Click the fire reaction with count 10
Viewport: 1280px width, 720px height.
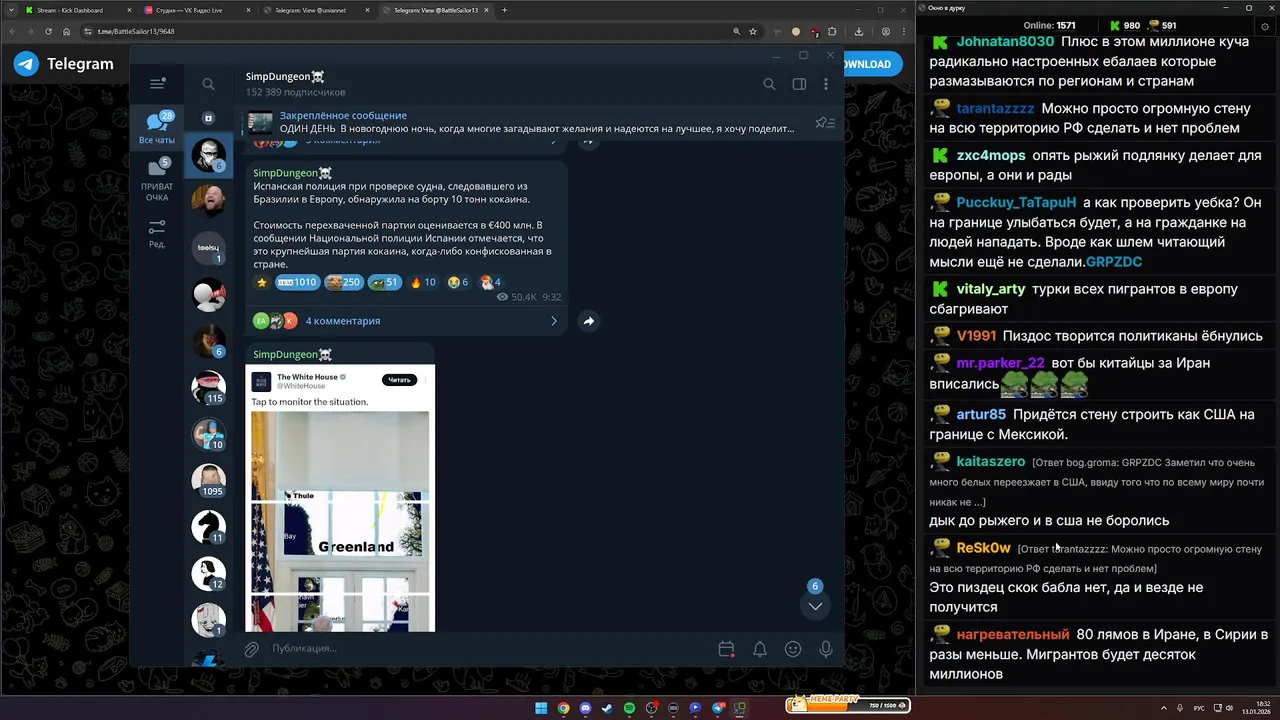423,282
